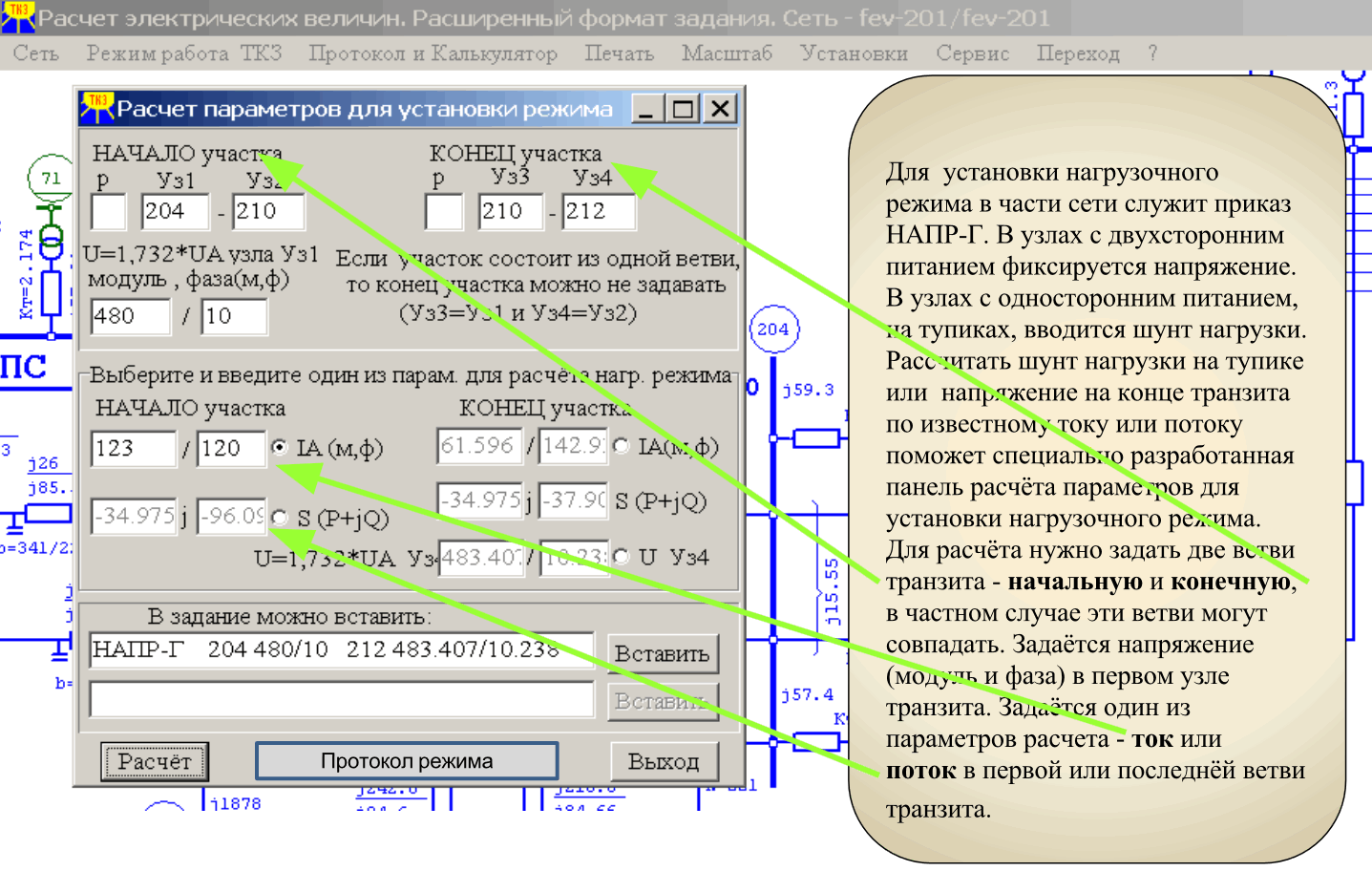
Task: Select IA (м,ф) radio for КОНЕЦ участка
Action: (622, 446)
